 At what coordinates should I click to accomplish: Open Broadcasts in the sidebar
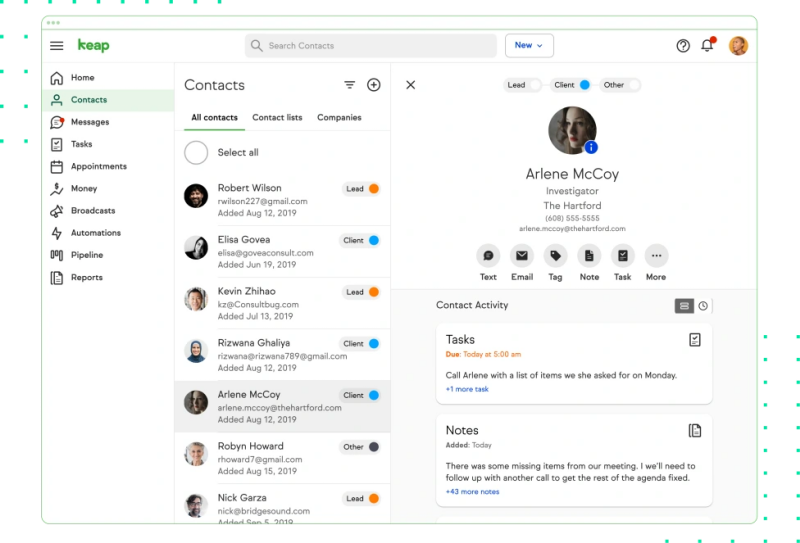(x=108, y=211)
